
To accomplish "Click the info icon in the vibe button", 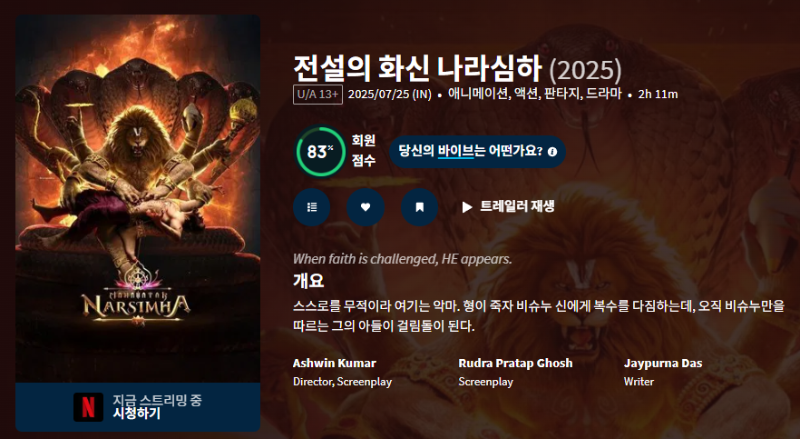I will tap(553, 152).
